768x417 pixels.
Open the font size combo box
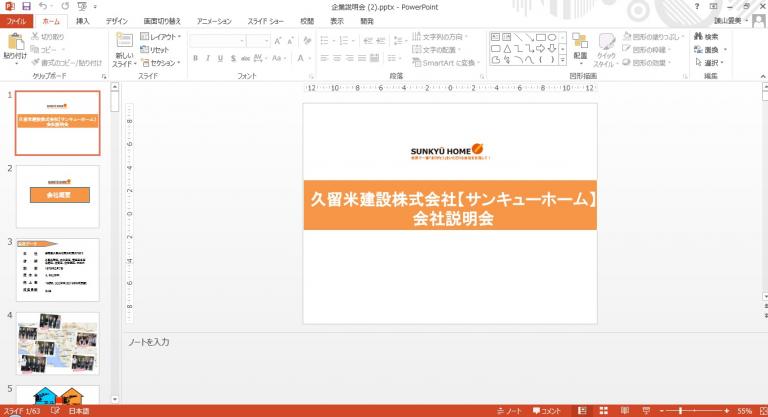(x=258, y=41)
